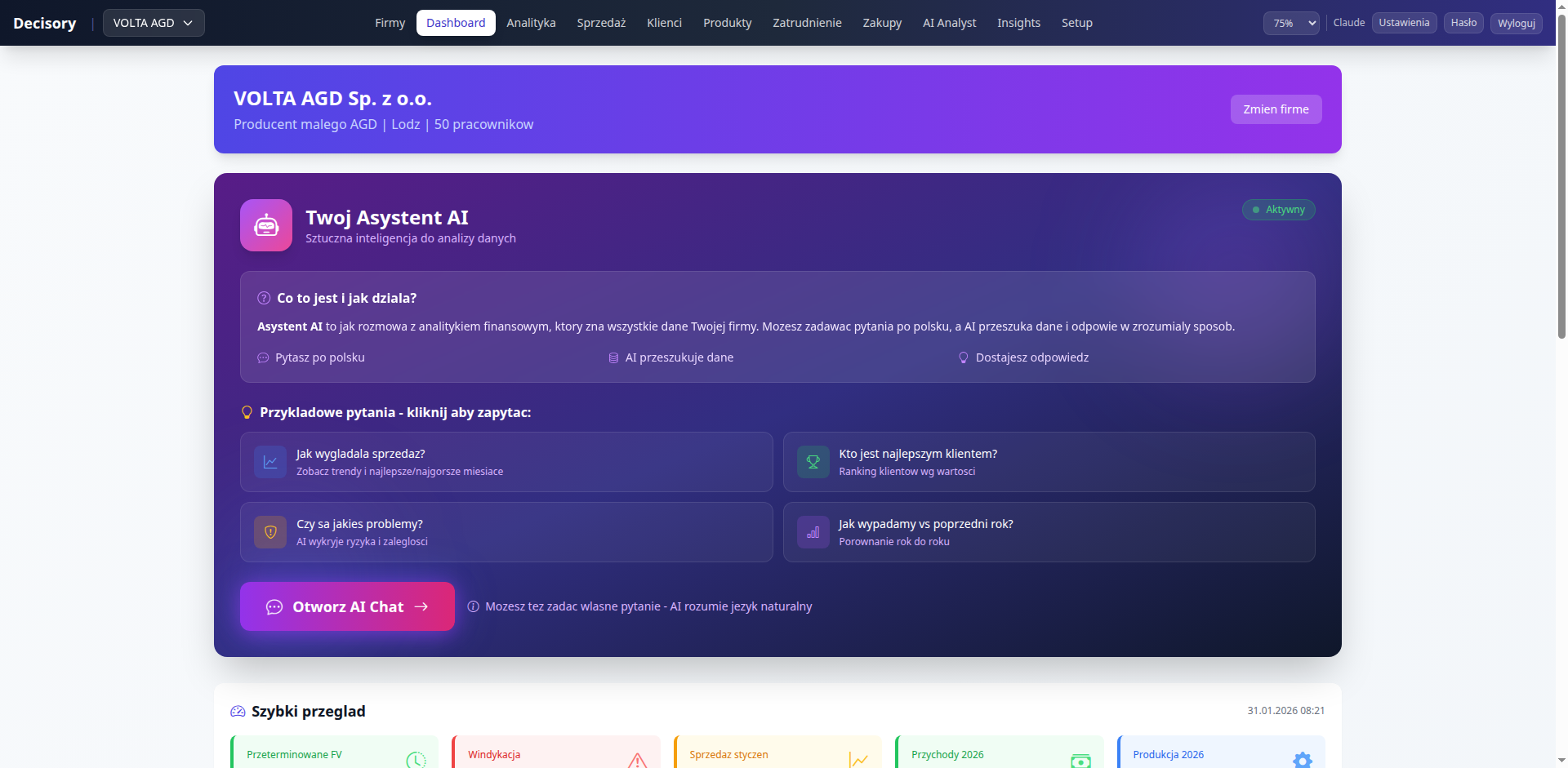1568x768 pixels.
Task: Expand the 75% zoom level selector
Action: coord(1290,23)
